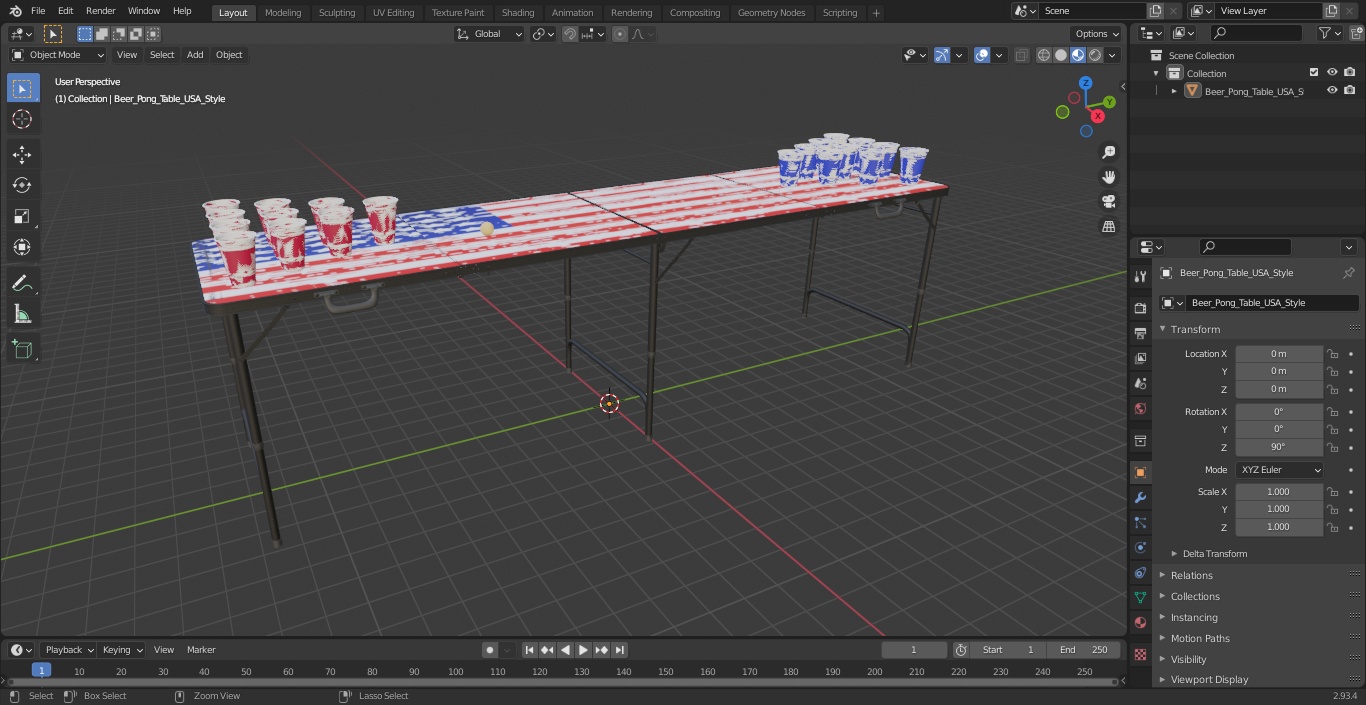Image resolution: width=1366 pixels, height=705 pixels.
Task: Choose the Select Box tool
Action: pos(22,88)
